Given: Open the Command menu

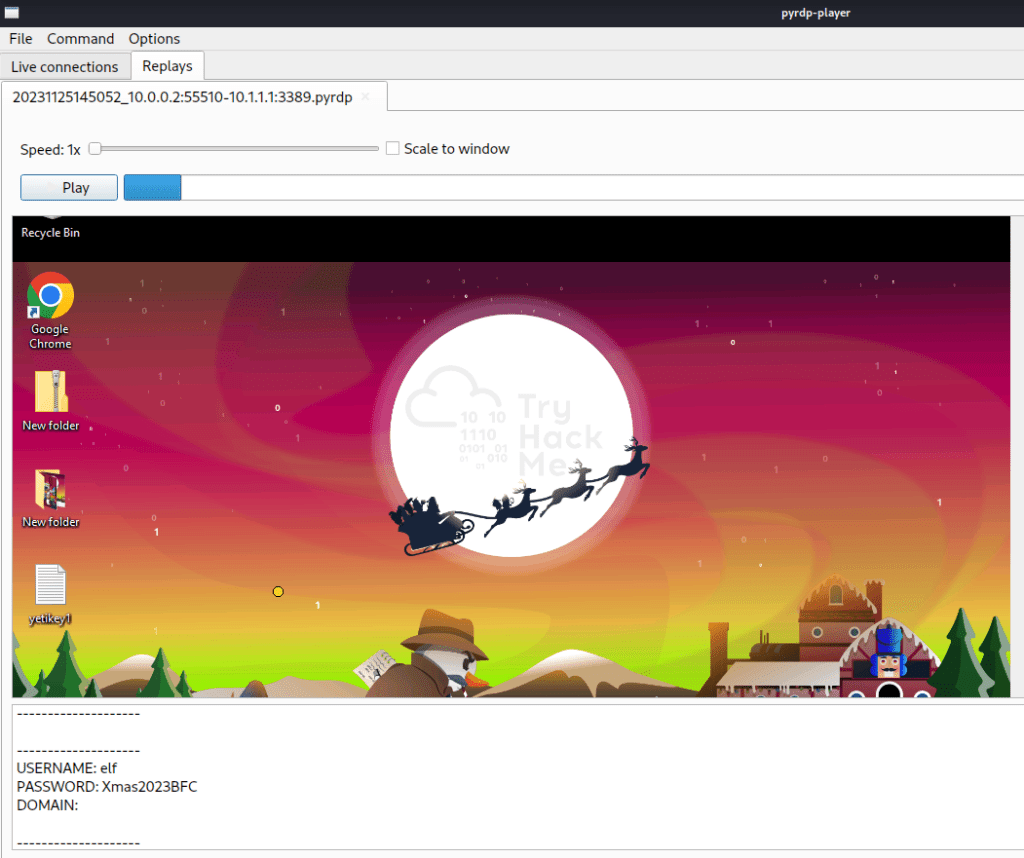Looking at the screenshot, I should click(80, 39).
